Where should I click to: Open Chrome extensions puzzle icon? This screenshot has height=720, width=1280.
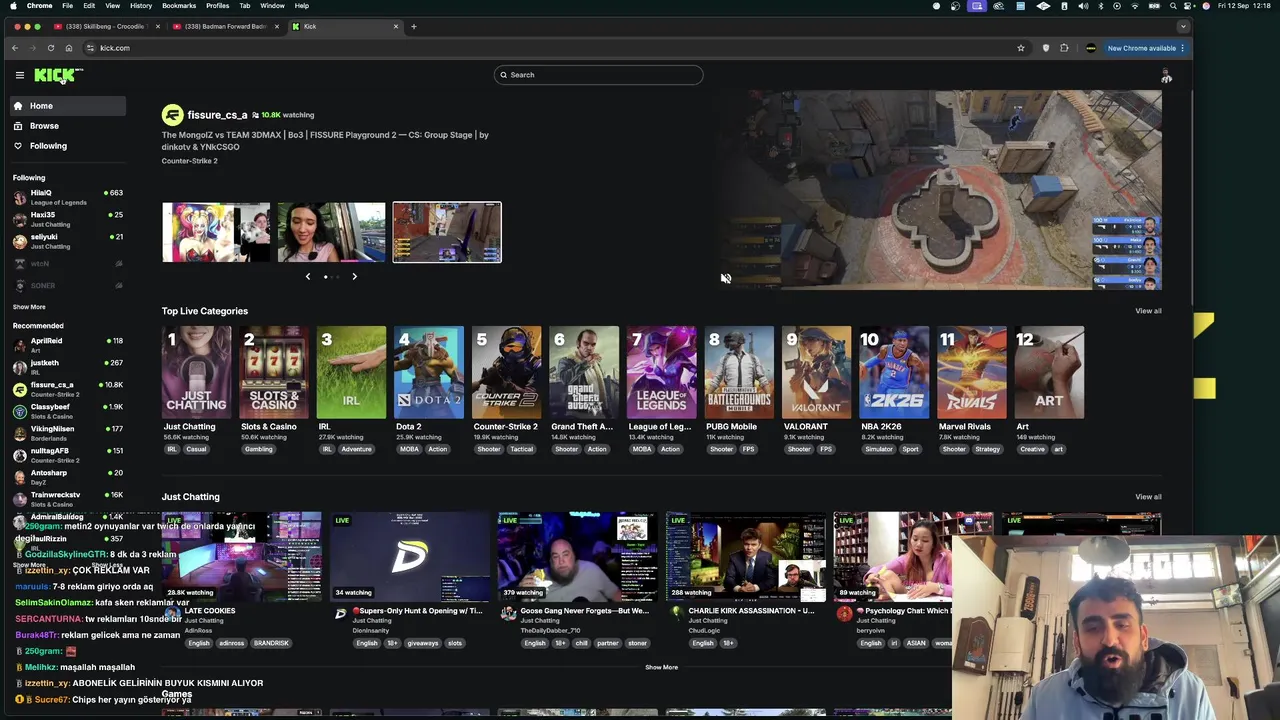tap(1064, 48)
